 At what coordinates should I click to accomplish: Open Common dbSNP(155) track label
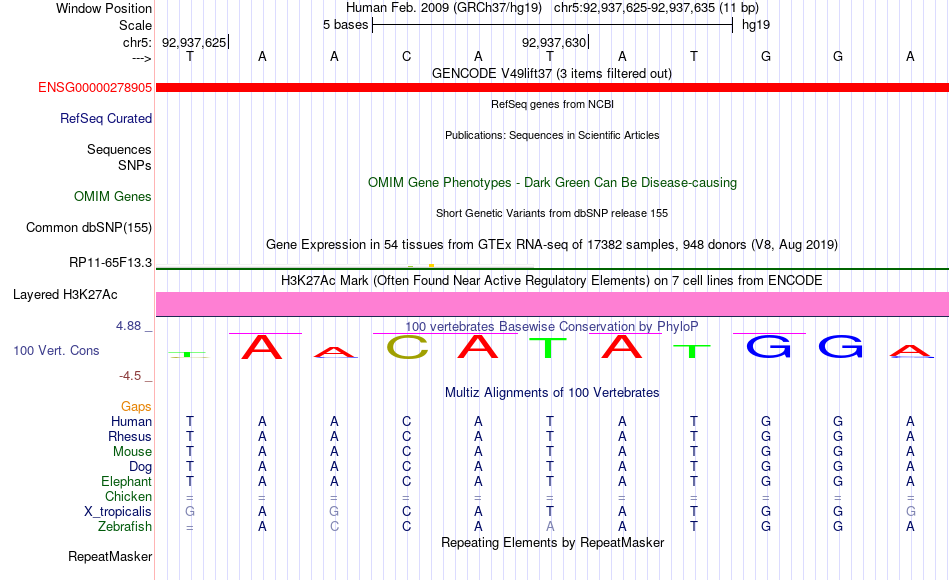(x=89, y=228)
